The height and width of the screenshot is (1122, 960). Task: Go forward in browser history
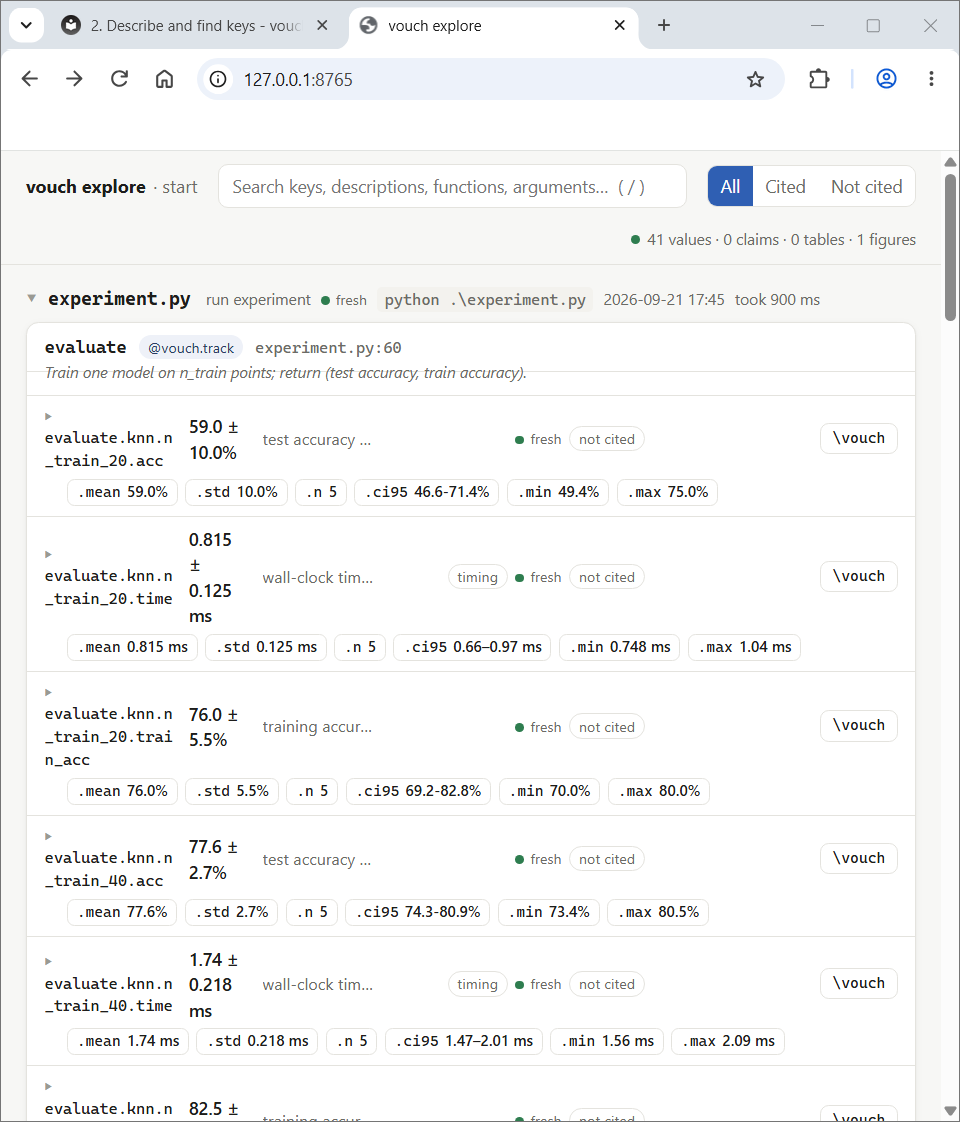74,79
